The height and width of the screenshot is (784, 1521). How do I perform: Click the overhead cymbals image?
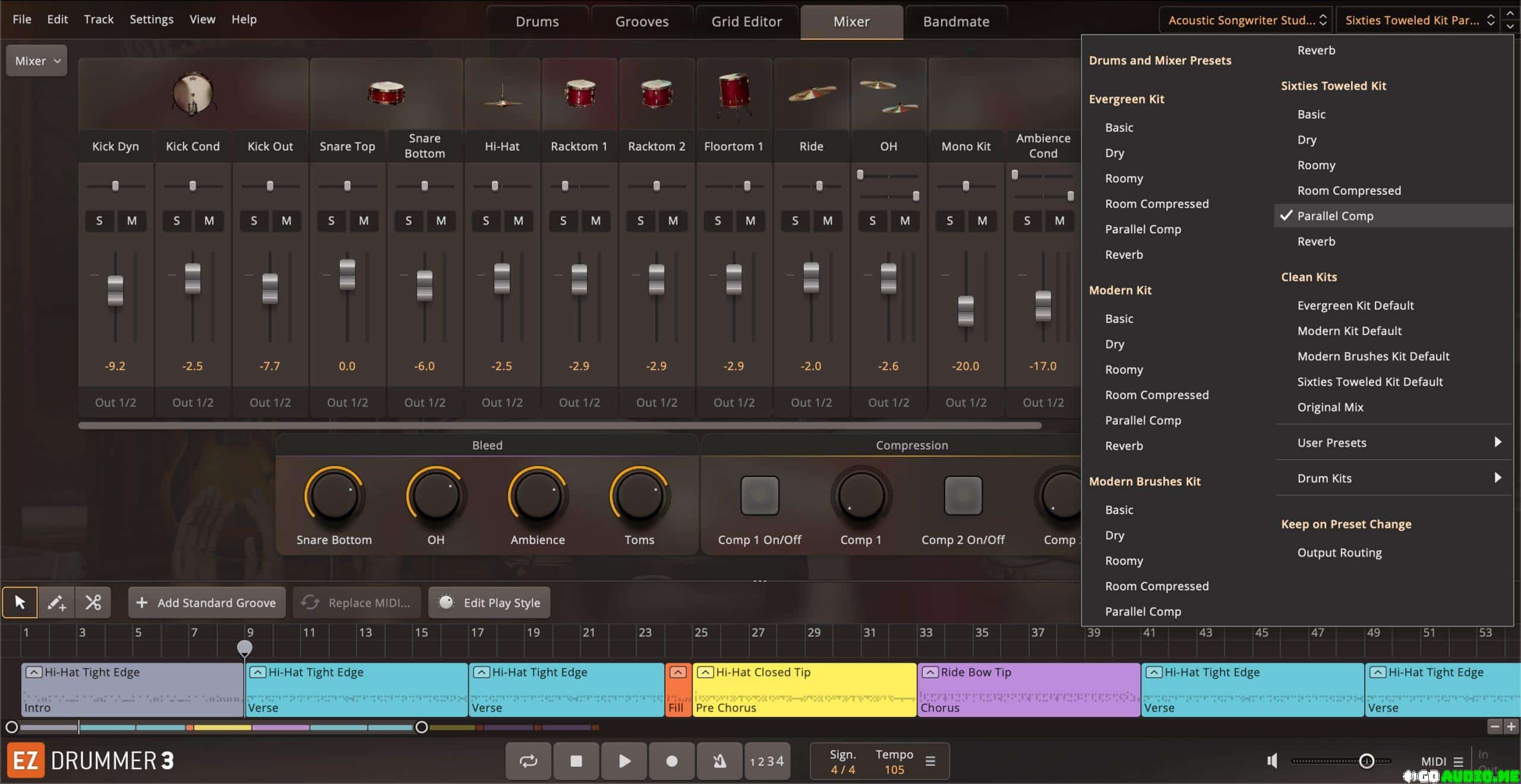(x=889, y=96)
